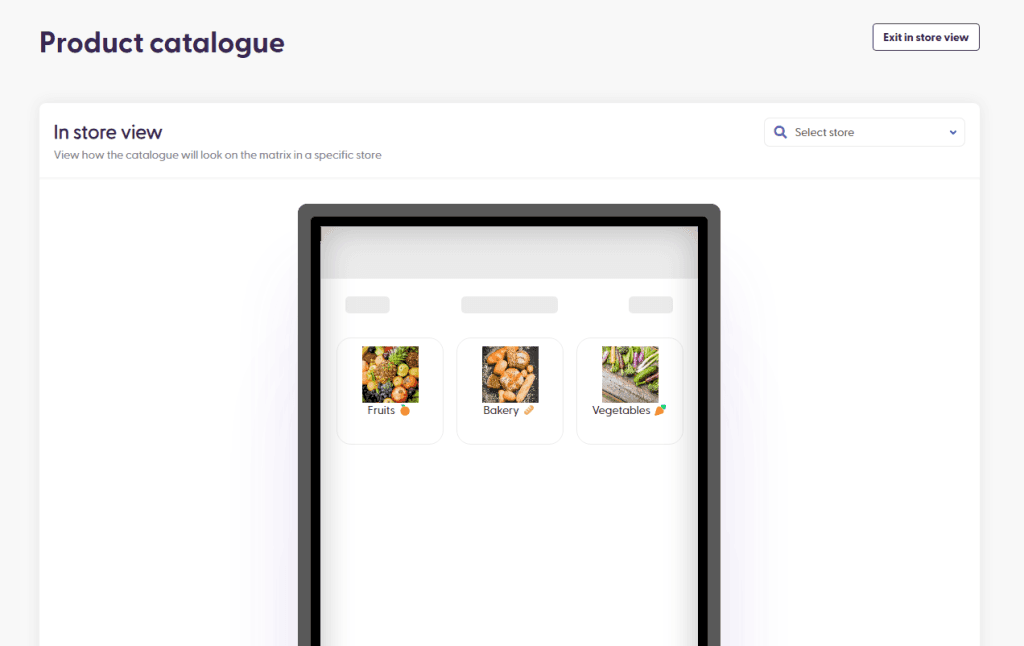Click the Vegetables label text

(621, 410)
